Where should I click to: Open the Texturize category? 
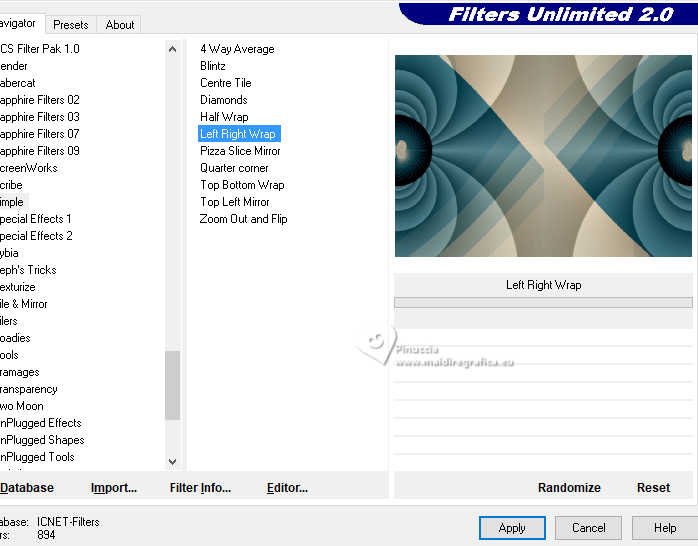pos(18,287)
